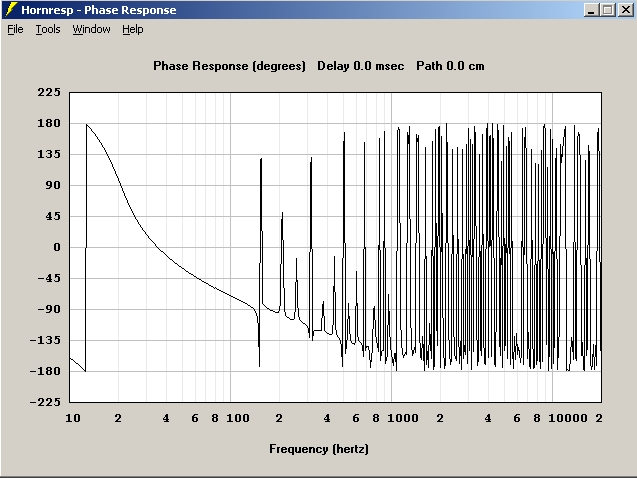Click the 100 frequency axis label

coord(238,418)
